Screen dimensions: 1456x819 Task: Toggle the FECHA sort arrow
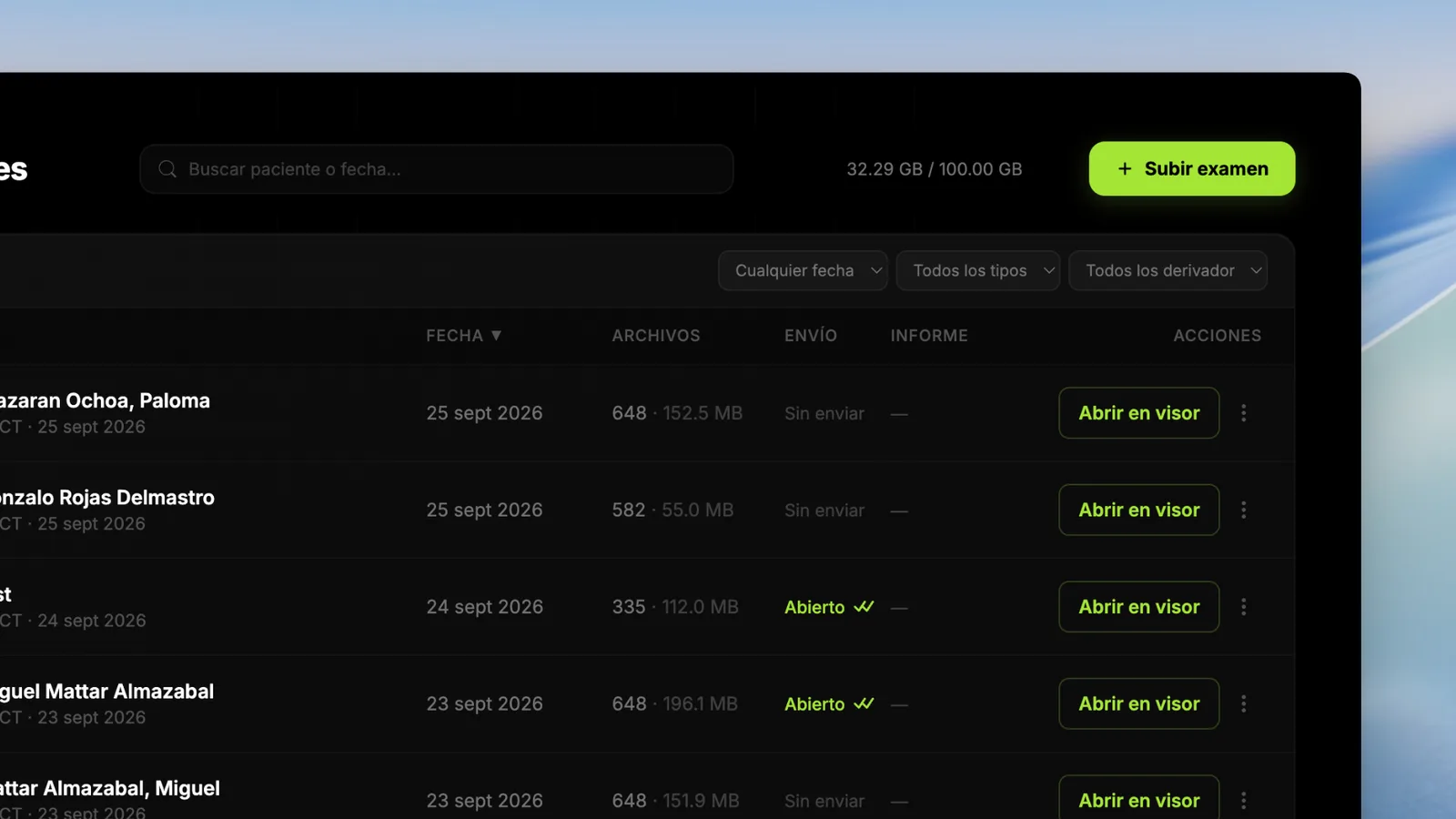(496, 336)
